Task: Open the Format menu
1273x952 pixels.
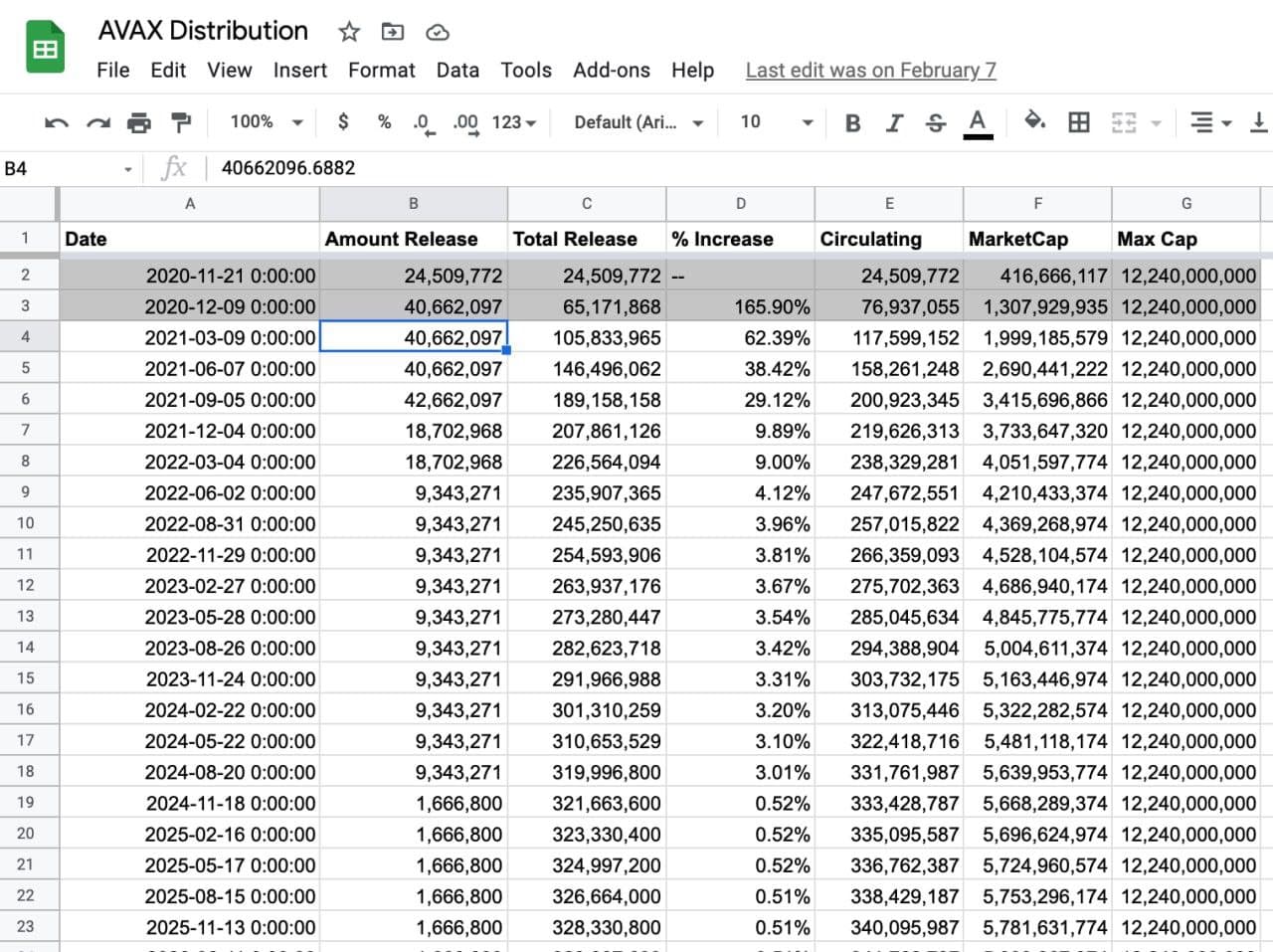Action: tap(381, 70)
